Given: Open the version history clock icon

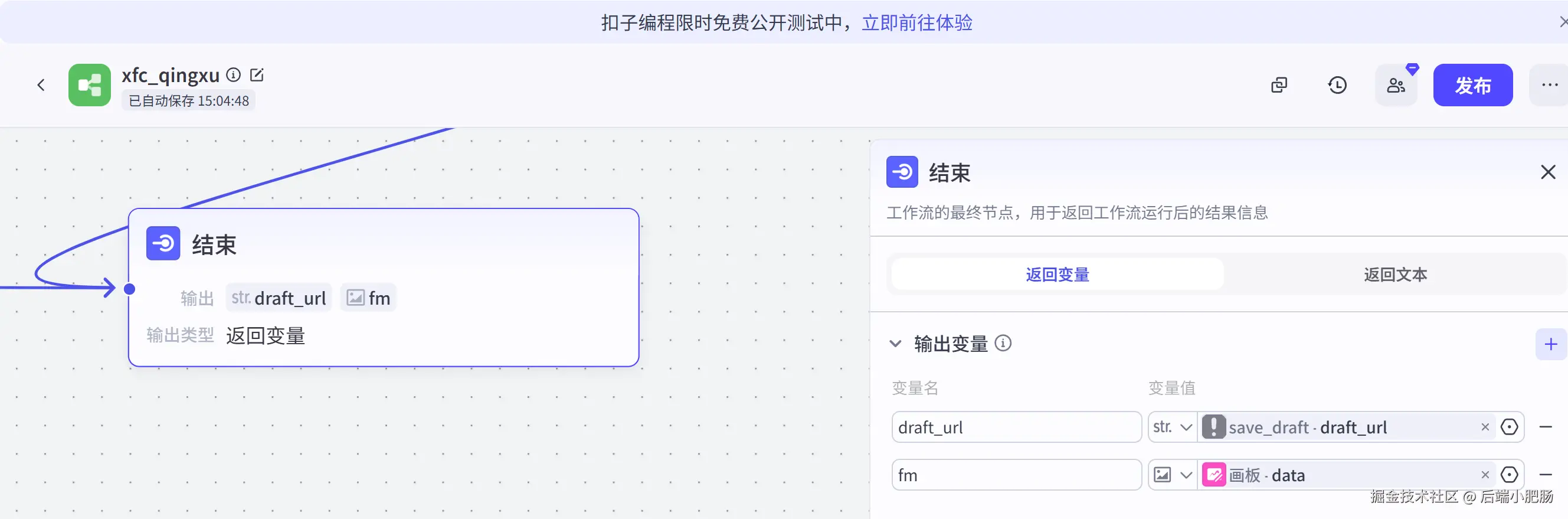Looking at the screenshot, I should 1337,85.
